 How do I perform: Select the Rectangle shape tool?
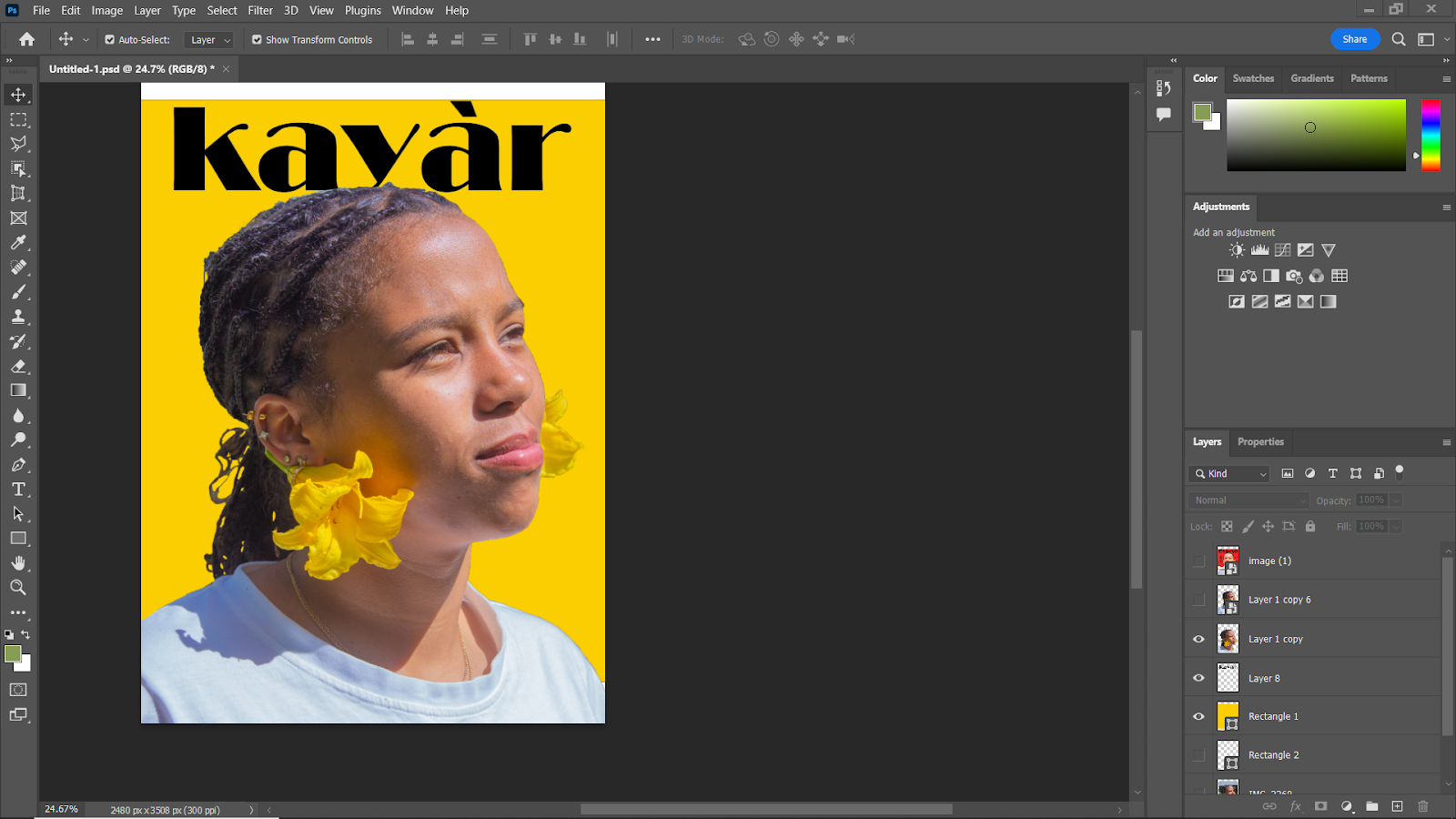pos(18,538)
